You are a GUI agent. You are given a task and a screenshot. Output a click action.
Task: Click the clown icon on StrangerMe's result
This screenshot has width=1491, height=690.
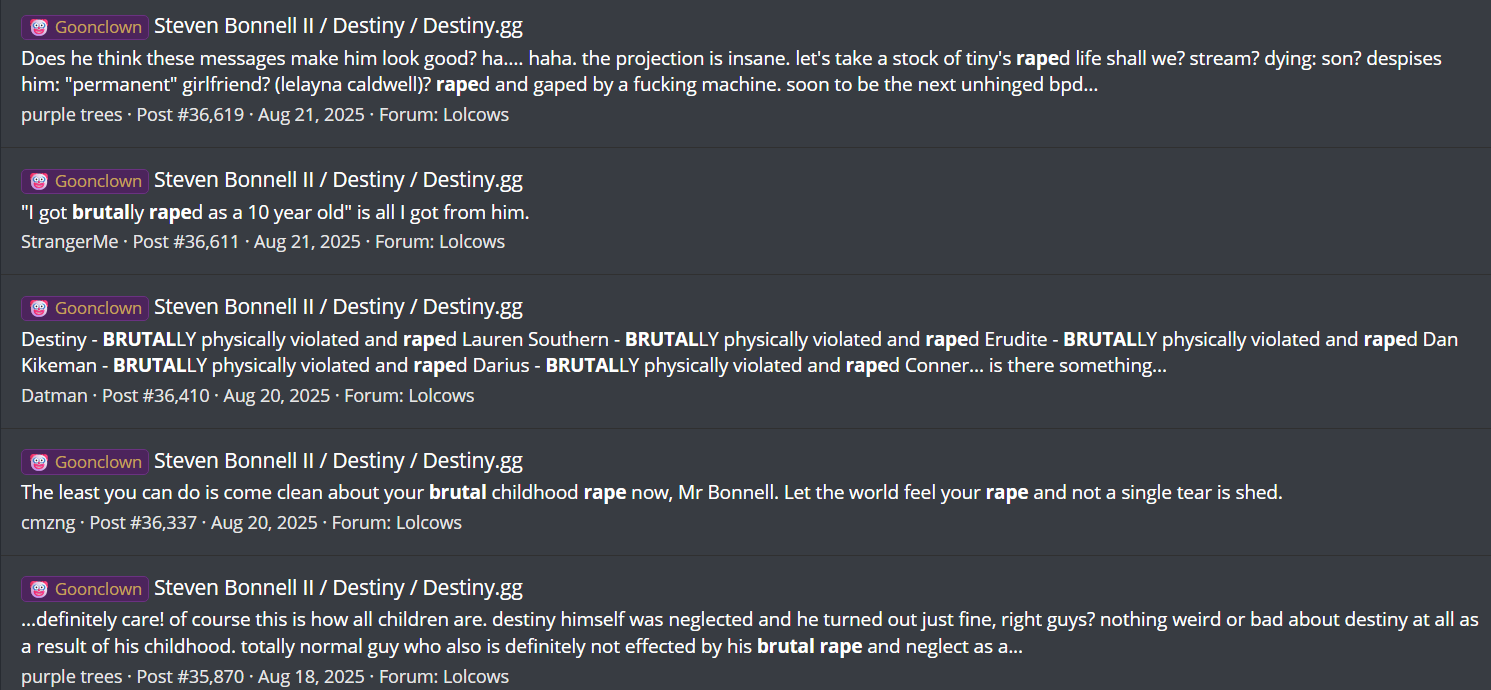pyautogui.click(x=39, y=181)
